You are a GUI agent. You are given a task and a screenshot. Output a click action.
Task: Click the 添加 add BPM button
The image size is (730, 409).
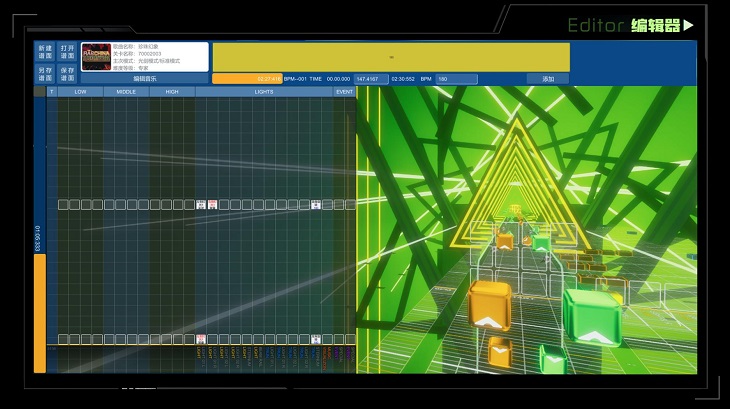coord(547,78)
